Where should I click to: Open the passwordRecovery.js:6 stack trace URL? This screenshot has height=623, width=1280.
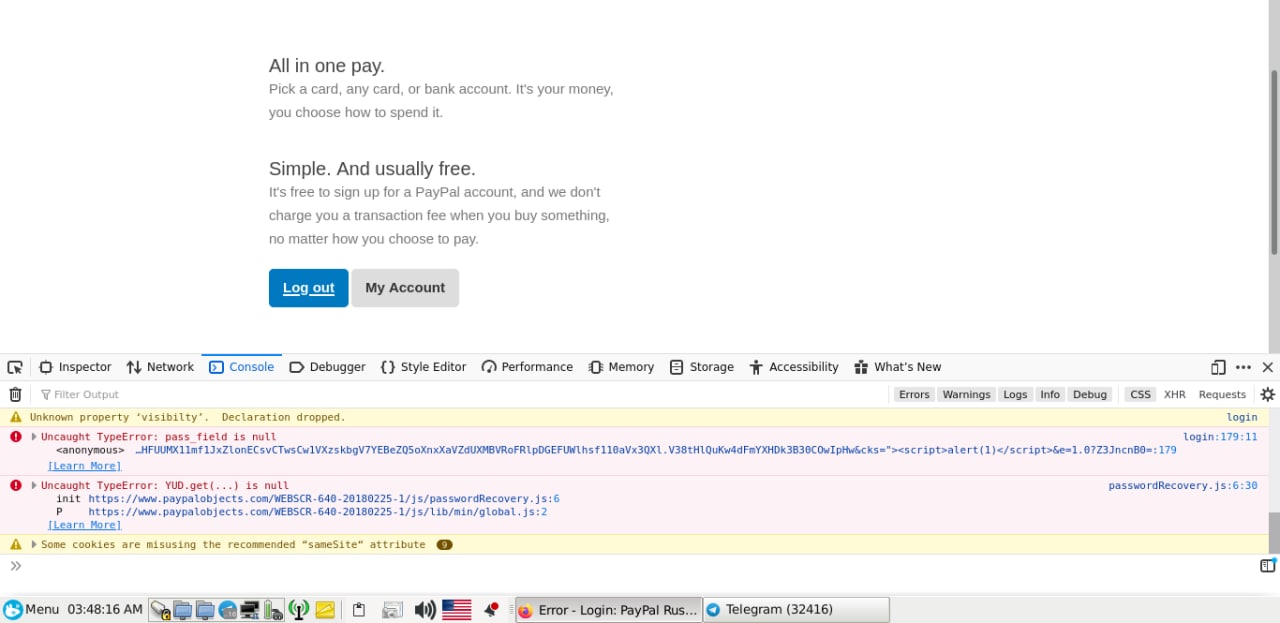click(324, 498)
